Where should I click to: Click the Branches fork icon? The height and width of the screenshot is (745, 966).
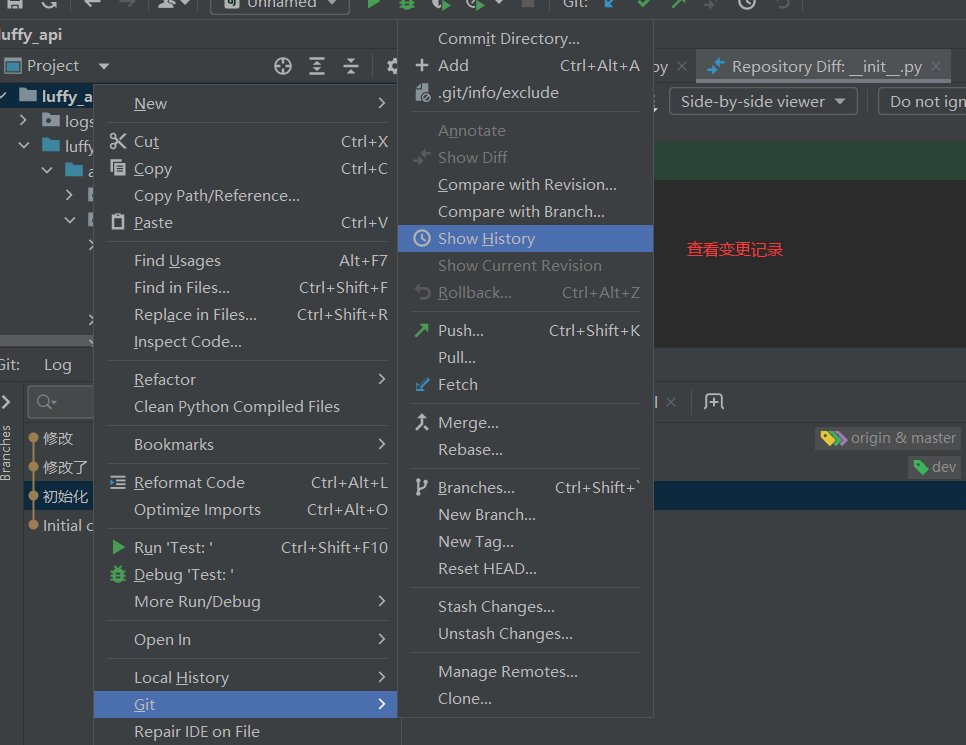point(421,487)
